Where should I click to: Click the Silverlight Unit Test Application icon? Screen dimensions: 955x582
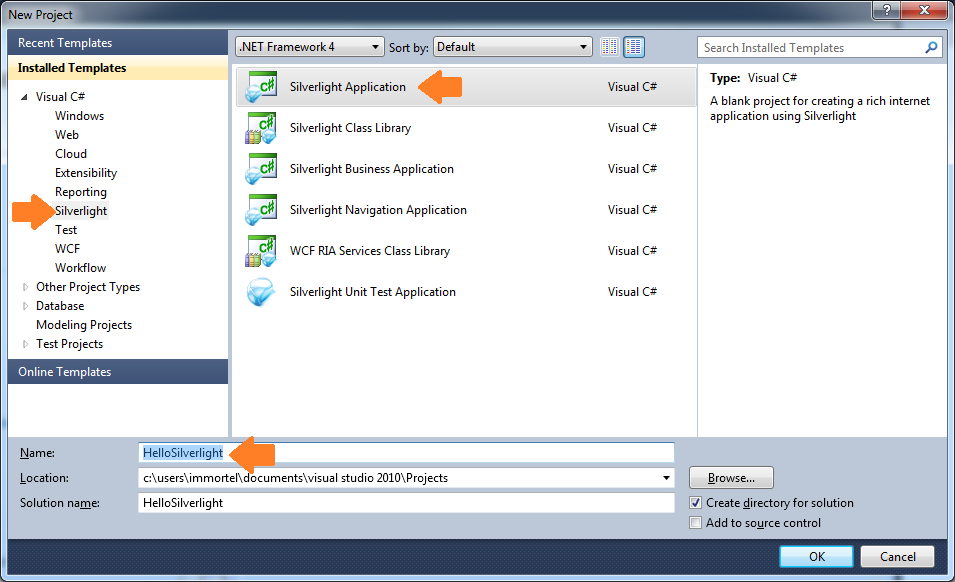click(x=261, y=292)
